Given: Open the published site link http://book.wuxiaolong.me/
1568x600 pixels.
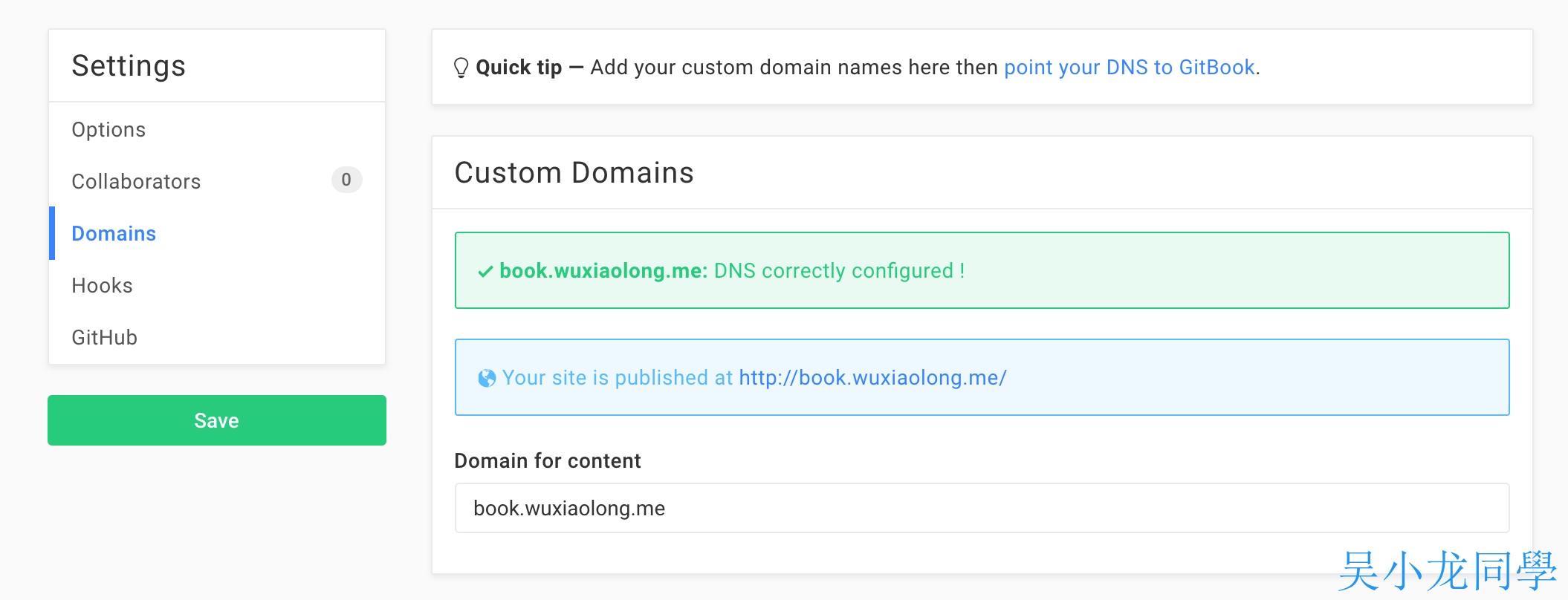Looking at the screenshot, I should pos(872,378).
